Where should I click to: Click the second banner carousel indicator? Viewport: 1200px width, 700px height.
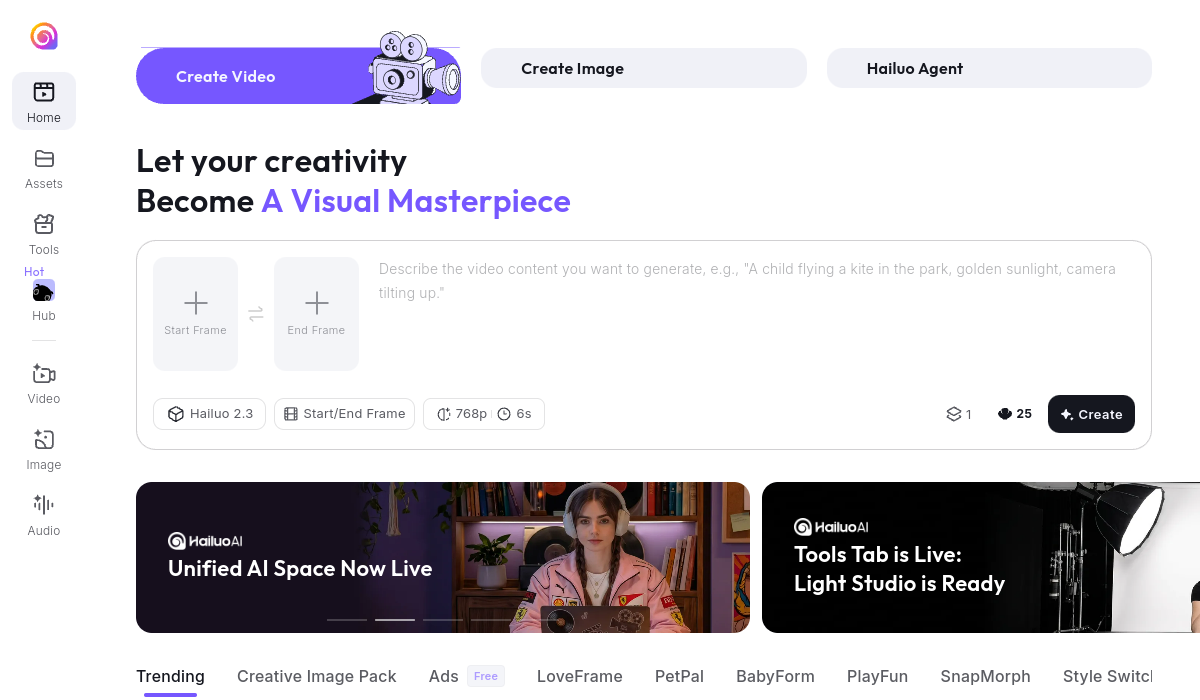pos(395,620)
